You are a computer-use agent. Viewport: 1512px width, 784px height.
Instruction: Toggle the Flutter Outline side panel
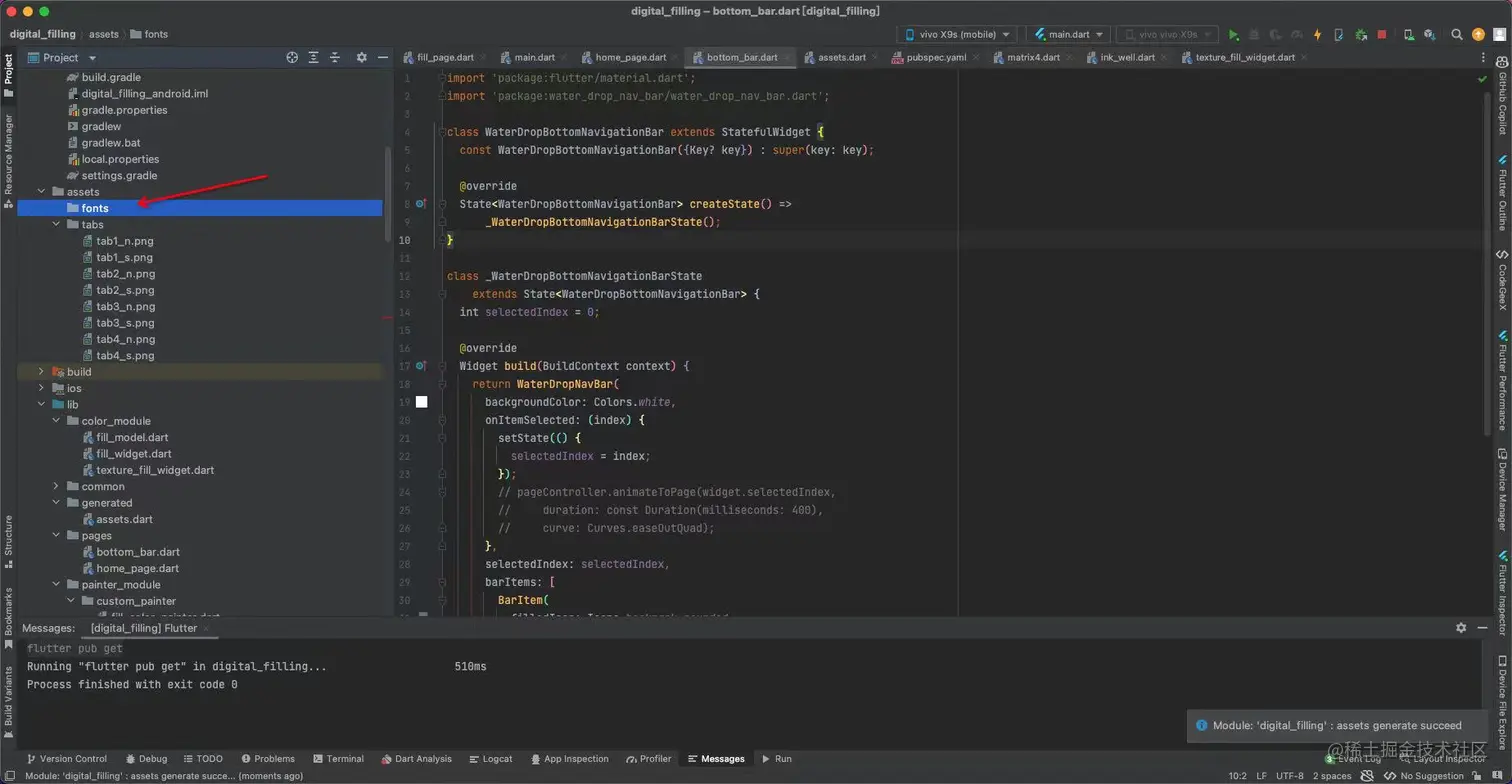[1502, 193]
